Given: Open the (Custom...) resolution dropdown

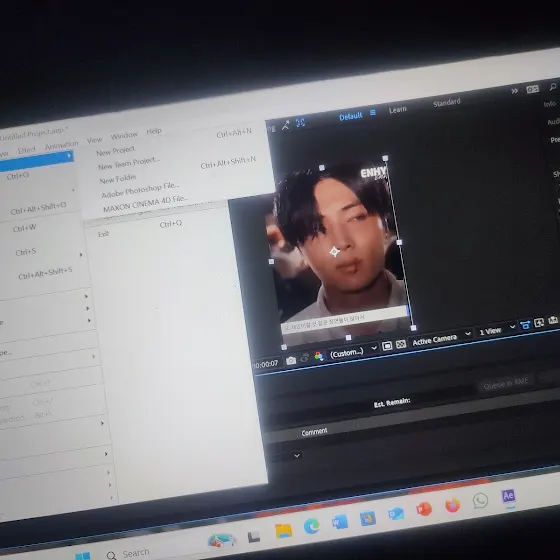Looking at the screenshot, I should tap(352, 352).
